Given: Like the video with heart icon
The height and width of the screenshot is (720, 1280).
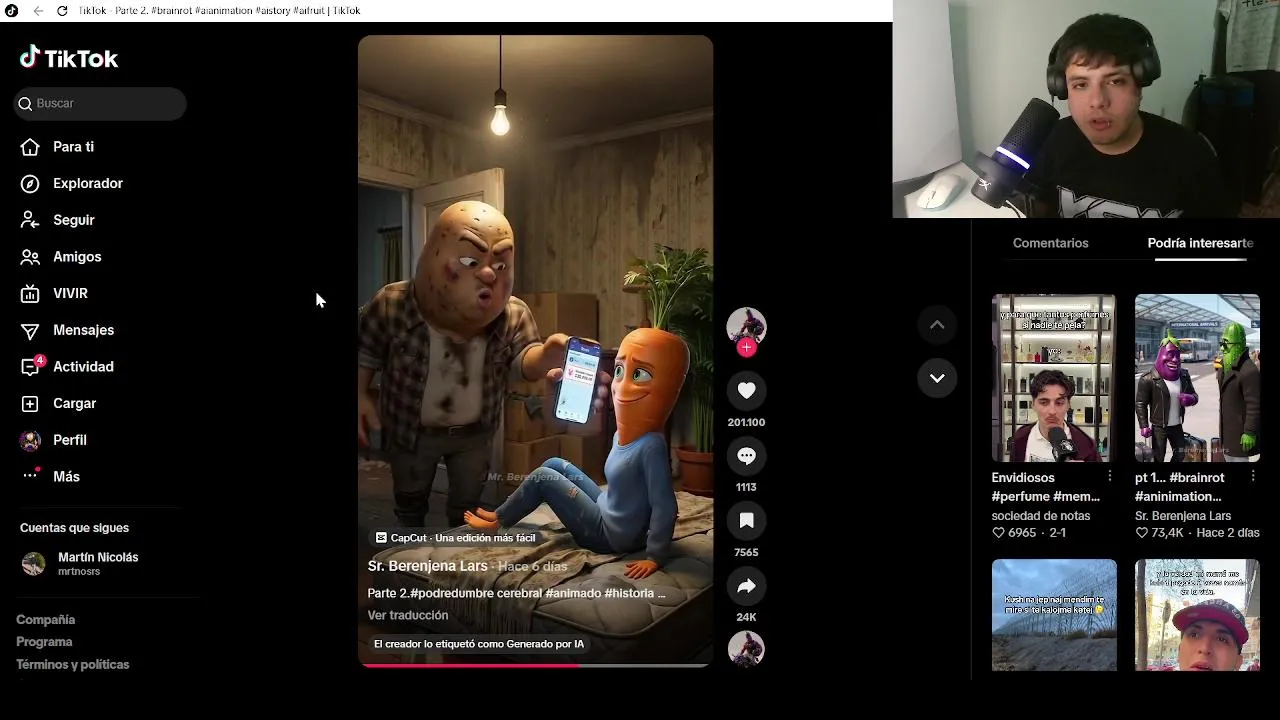Looking at the screenshot, I should point(746,391).
